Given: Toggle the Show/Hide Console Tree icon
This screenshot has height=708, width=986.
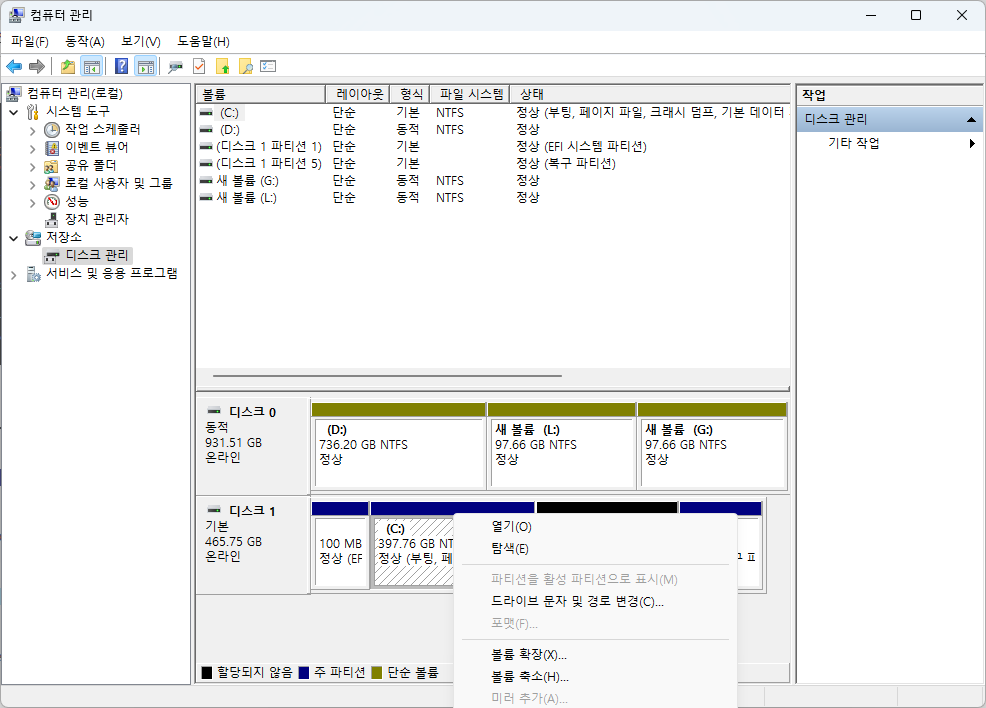Looking at the screenshot, I should point(92,66).
